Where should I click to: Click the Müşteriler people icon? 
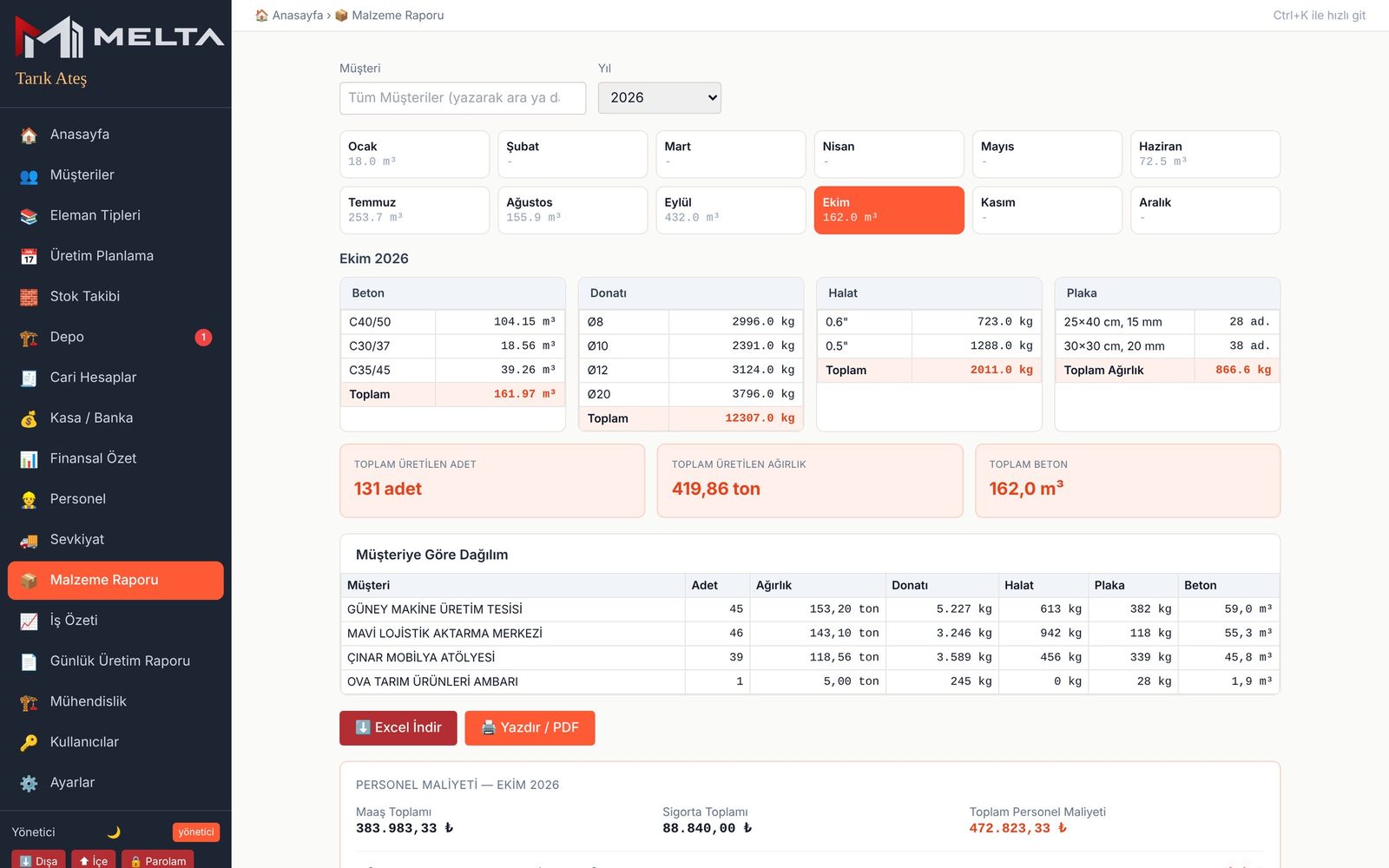coord(29,176)
